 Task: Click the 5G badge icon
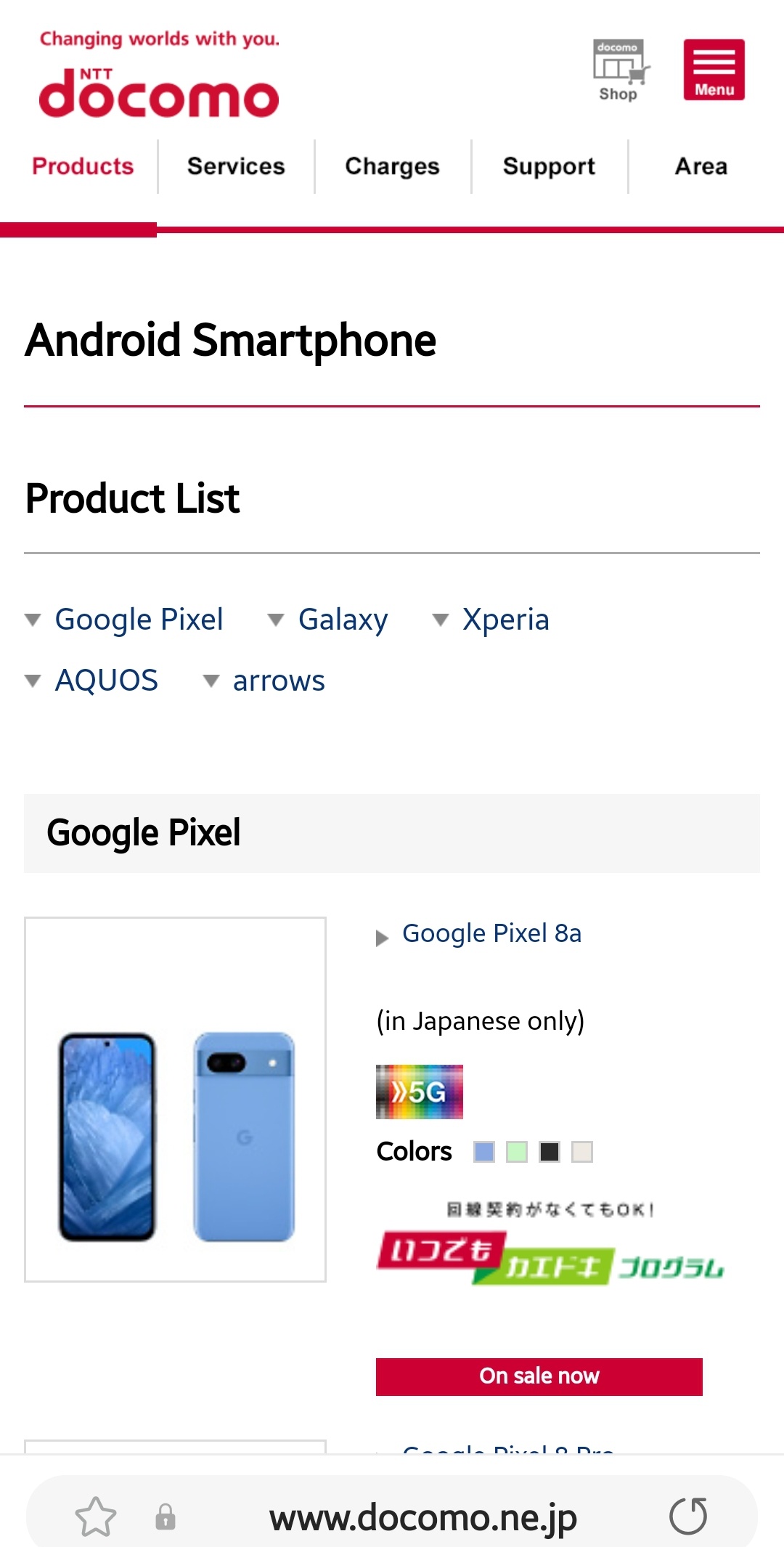419,1092
